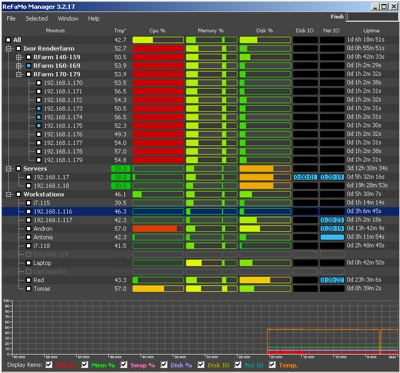Click the Net IO value for Red

[x=332, y=280]
